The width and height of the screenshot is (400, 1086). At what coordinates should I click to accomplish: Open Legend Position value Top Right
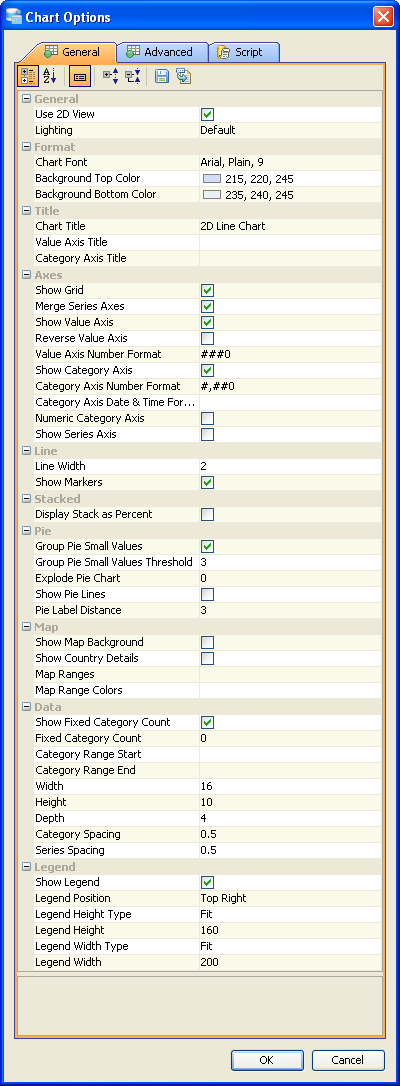(x=290, y=898)
